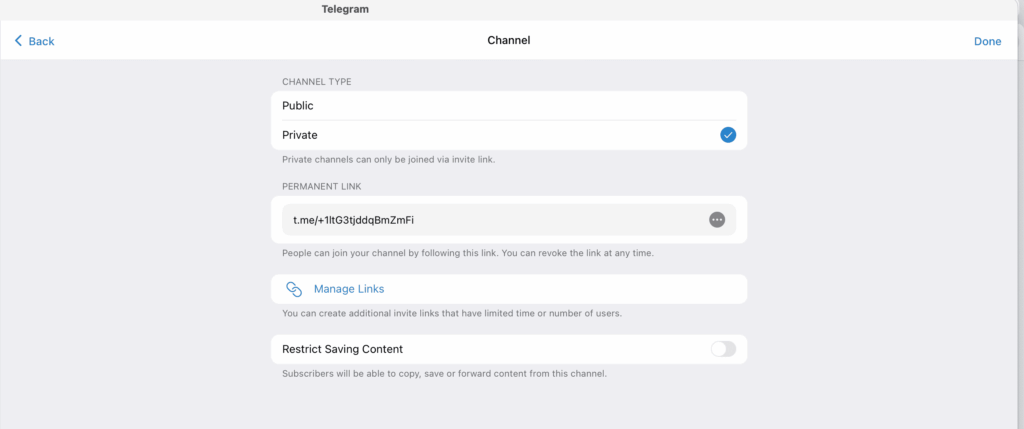Toggle the Restrict Saving Content switch
The height and width of the screenshot is (429, 1024).
point(722,349)
